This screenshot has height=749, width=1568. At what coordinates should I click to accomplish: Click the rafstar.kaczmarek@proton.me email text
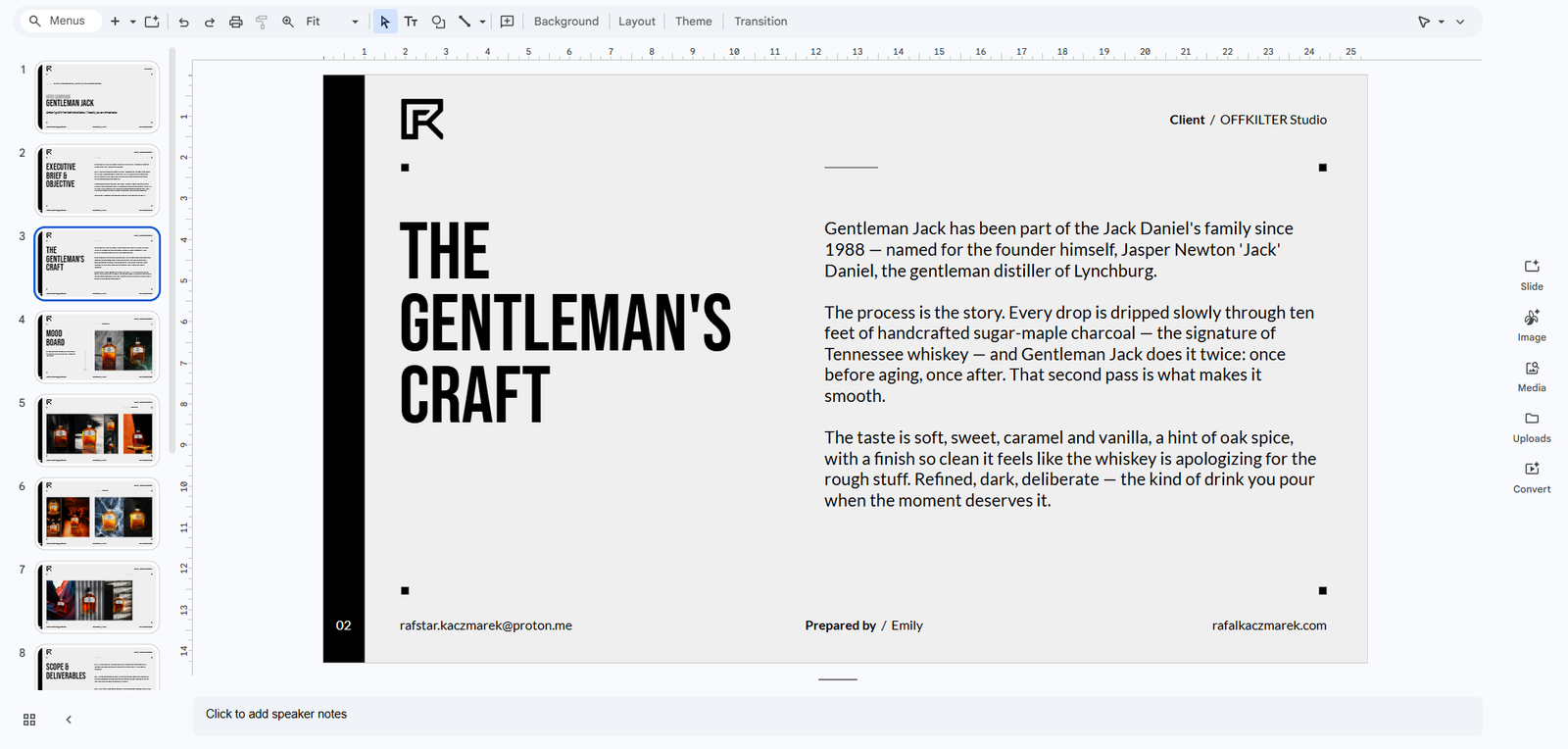click(x=486, y=625)
